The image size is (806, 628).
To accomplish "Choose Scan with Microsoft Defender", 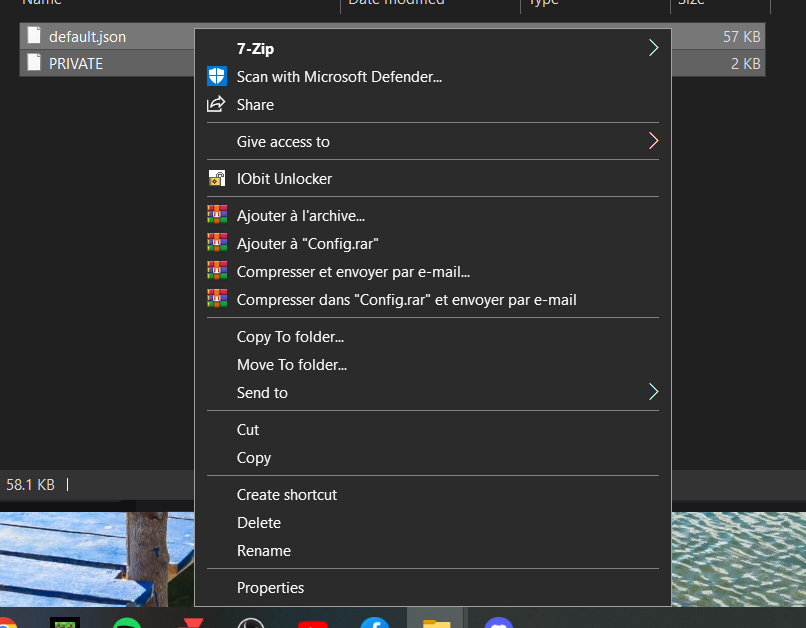I will click(x=433, y=77).
